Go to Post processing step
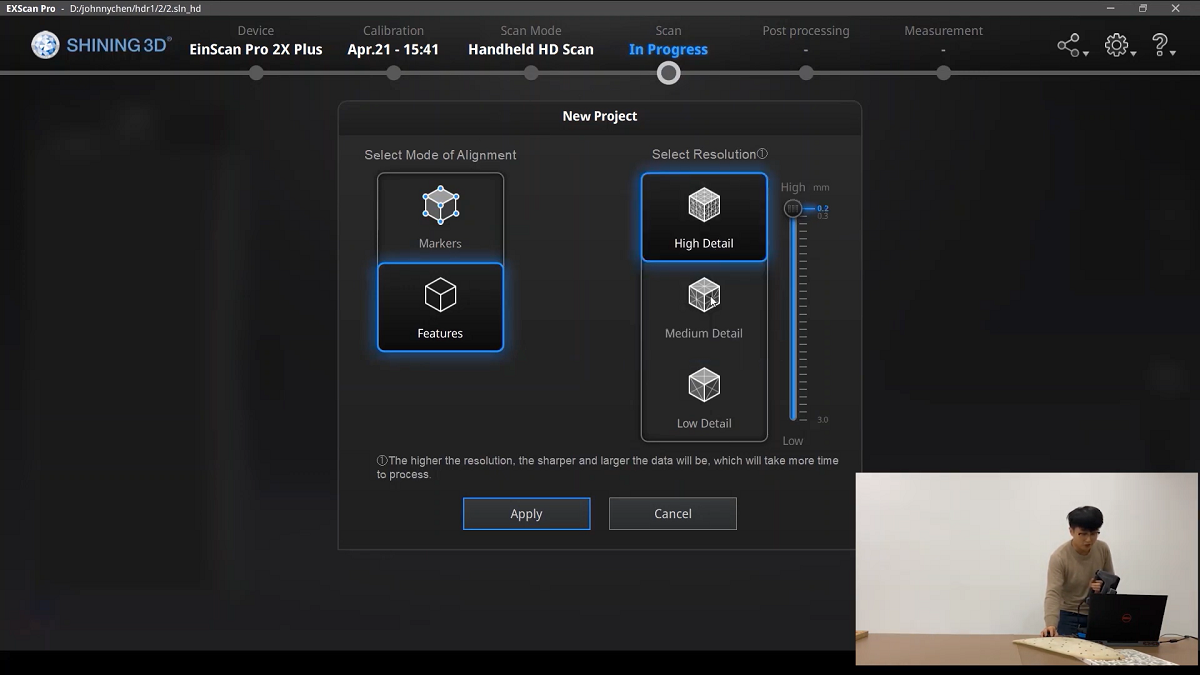Viewport: 1200px width, 675px height. (806, 40)
